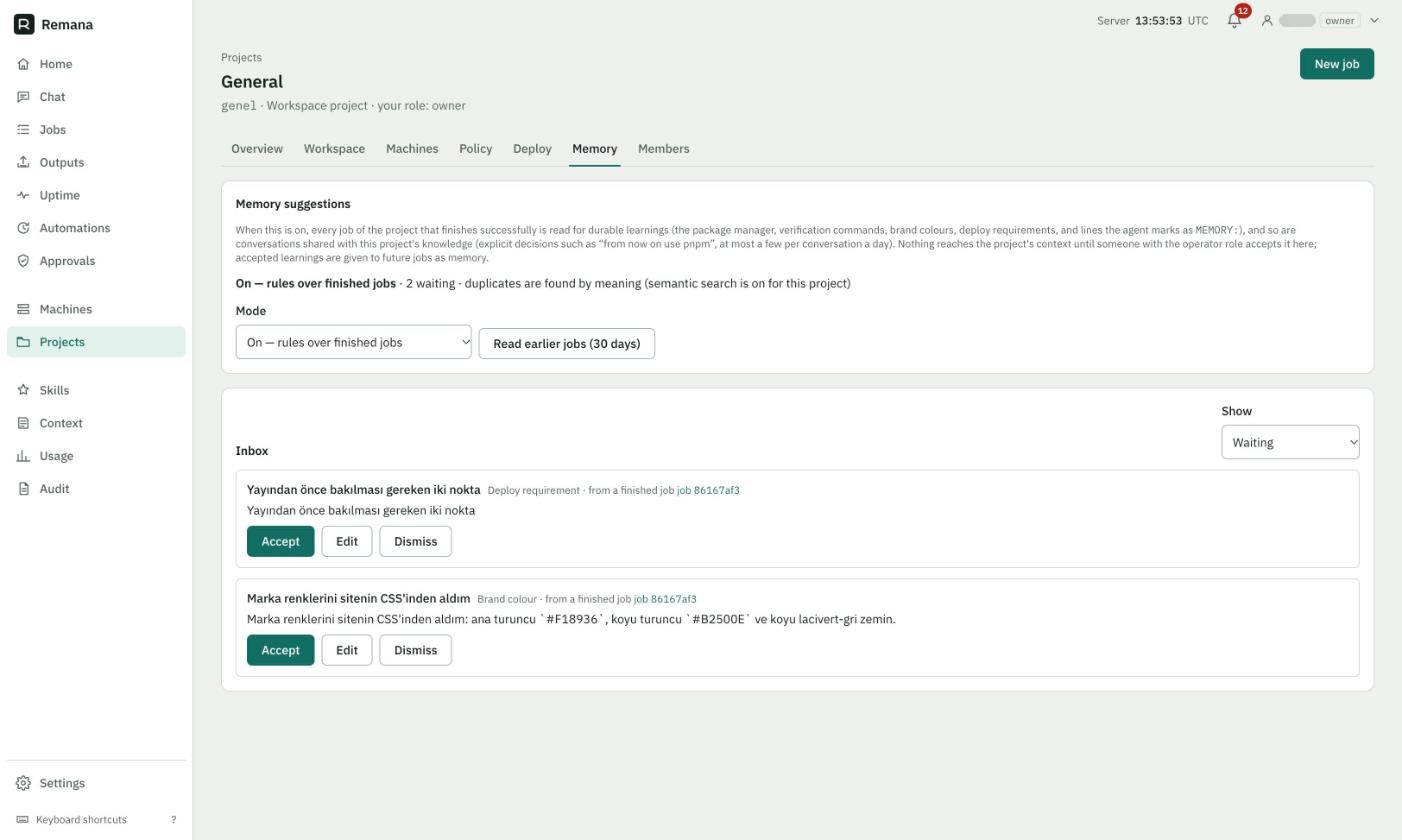Click Read earlier jobs (30 days)
The width and height of the screenshot is (1402, 840).
tap(566, 343)
